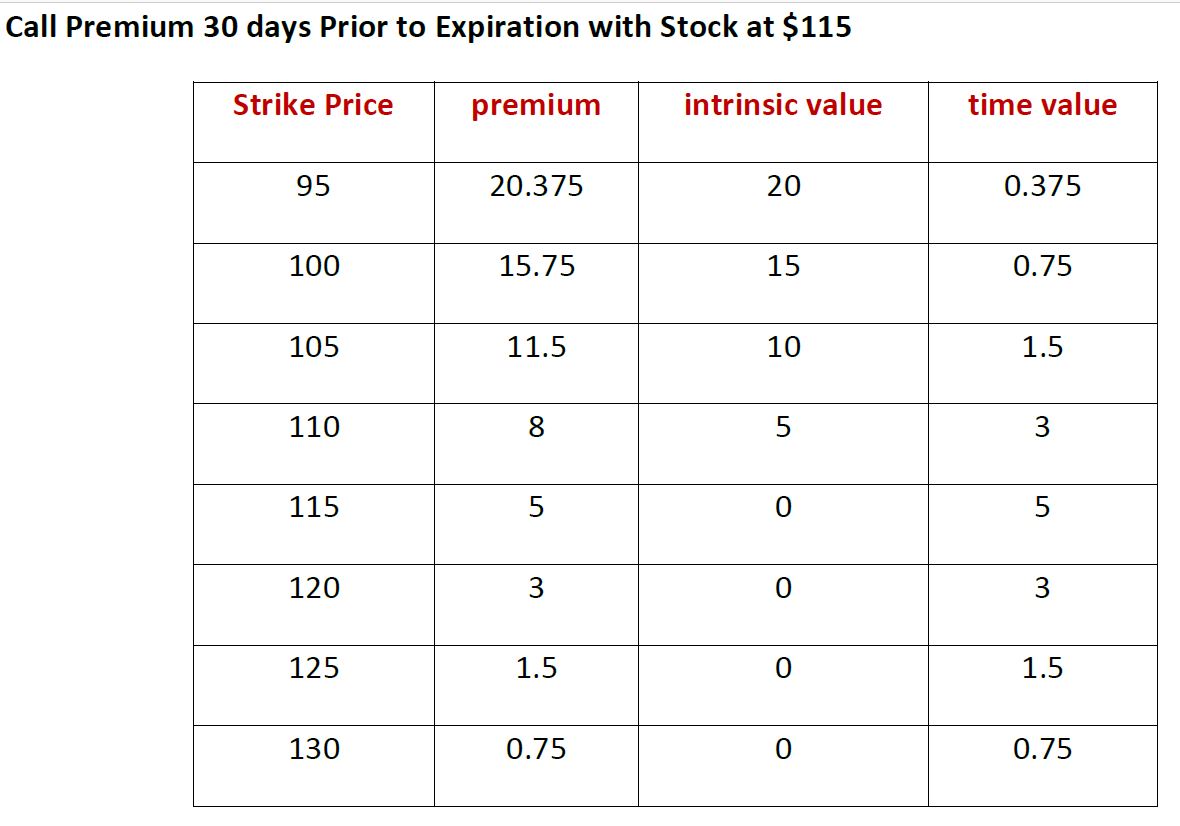
Task: Select intrinsic value 10 cell
Action: (783, 347)
